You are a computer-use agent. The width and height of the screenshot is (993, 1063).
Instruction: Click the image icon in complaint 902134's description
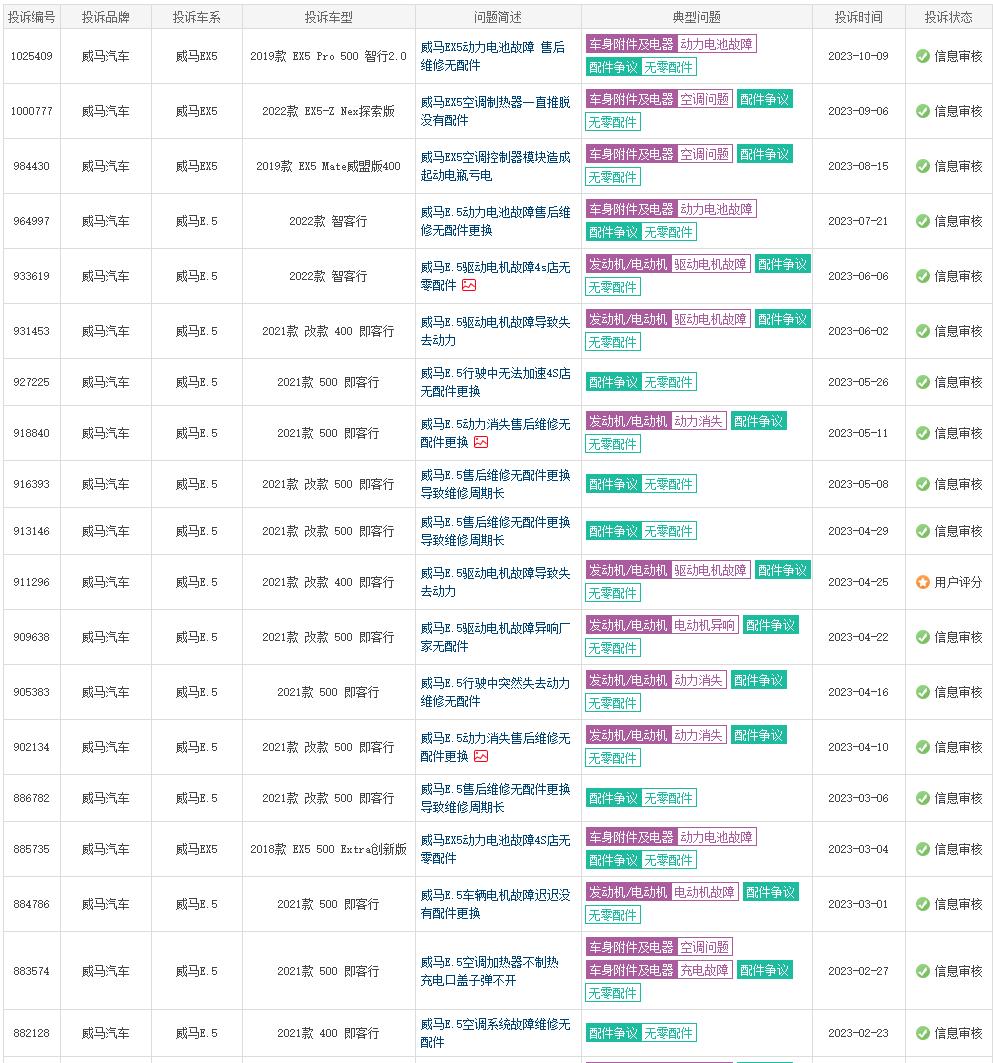click(481, 756)
